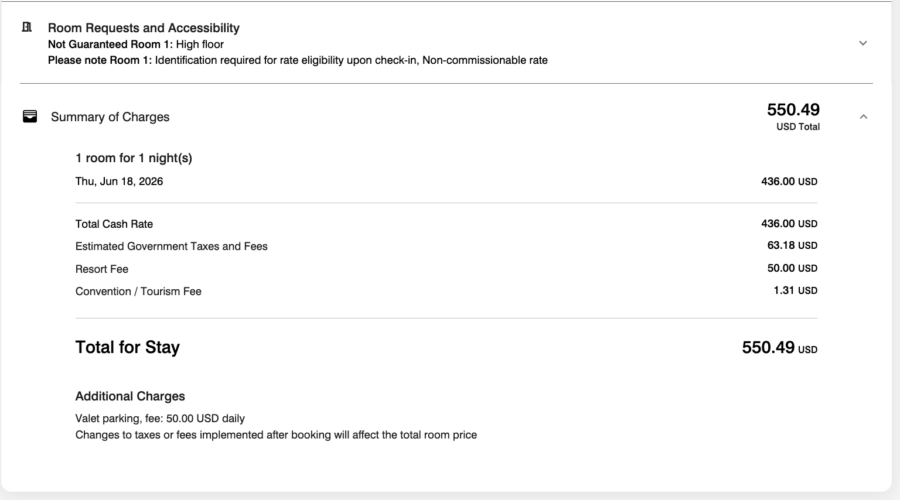Open the Room Requests and Accessibility heading

[143, 28]
